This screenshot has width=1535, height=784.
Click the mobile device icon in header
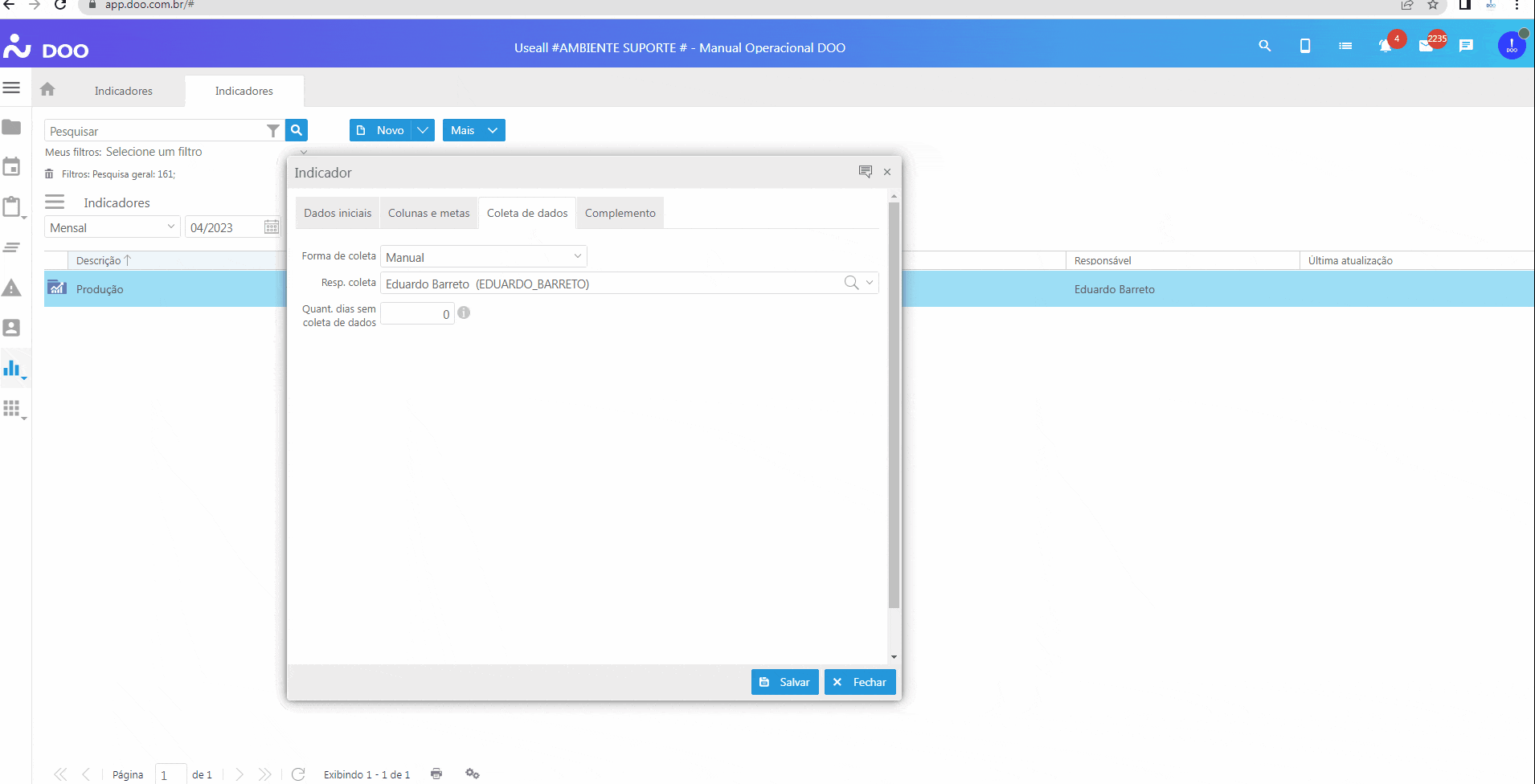(x=1305, y=46)
